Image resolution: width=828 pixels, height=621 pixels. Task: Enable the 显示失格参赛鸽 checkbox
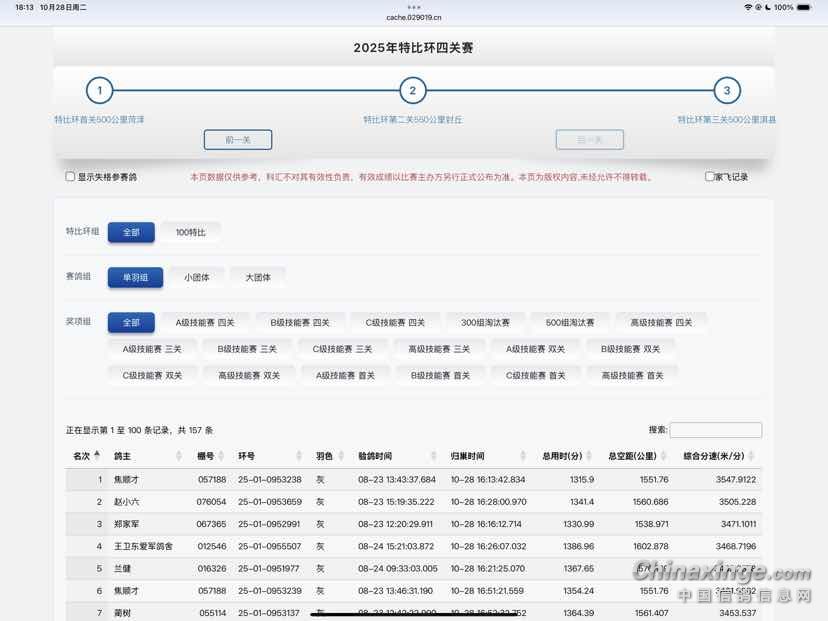[x=71, y=177]
